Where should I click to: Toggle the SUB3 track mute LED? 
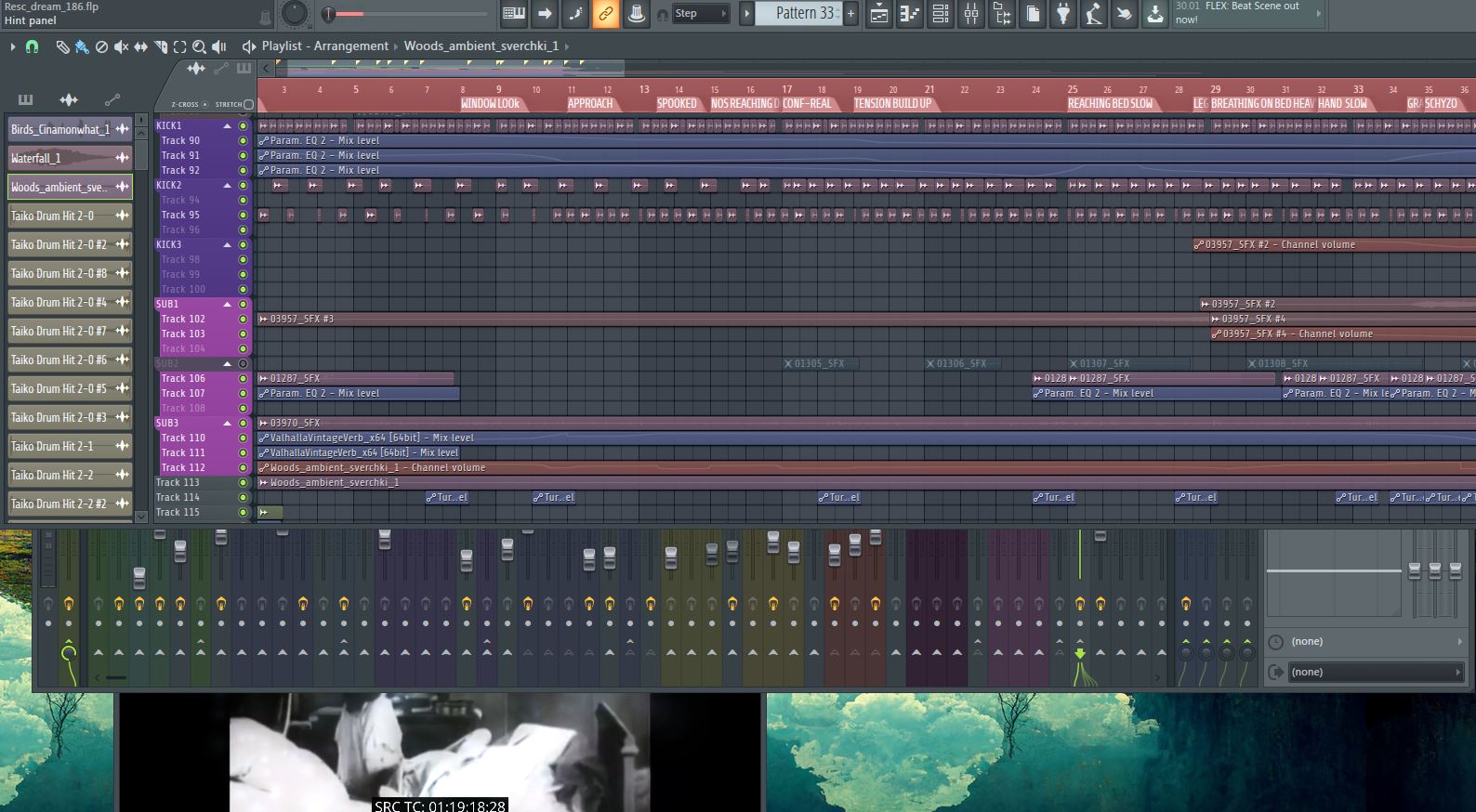click(244, 424)
